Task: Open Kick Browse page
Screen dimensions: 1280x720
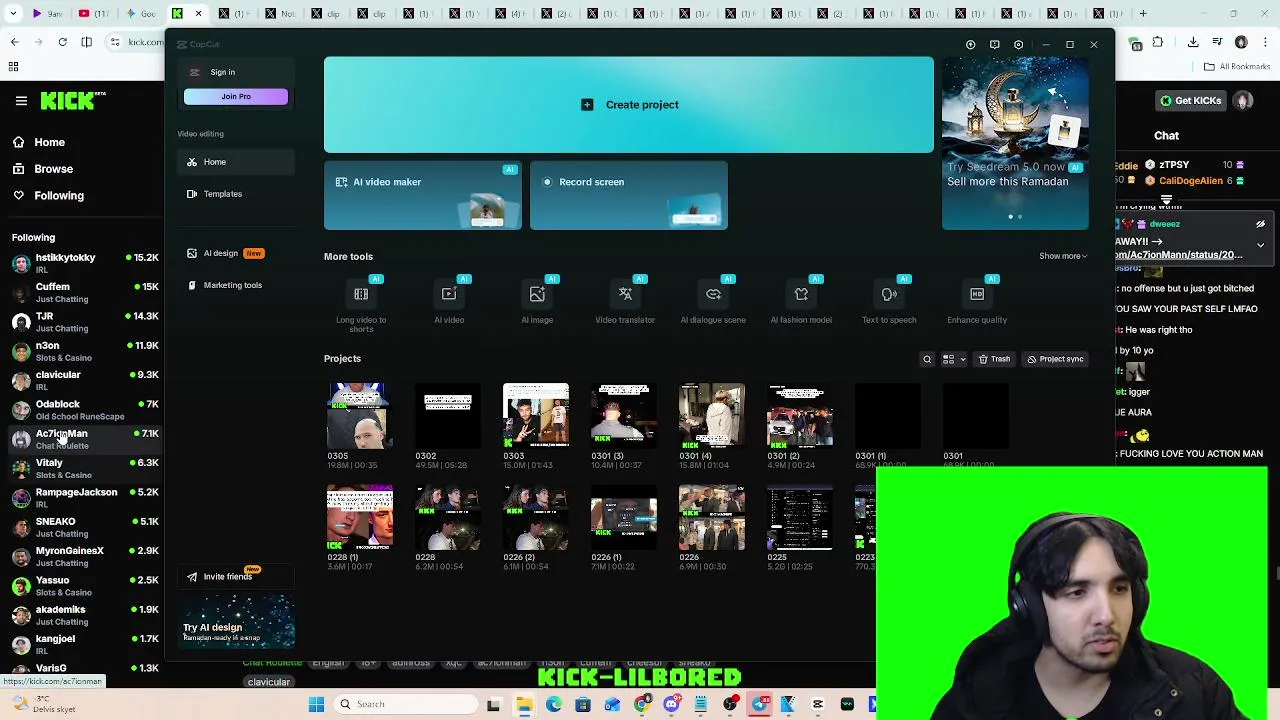Action: (43, 169)
